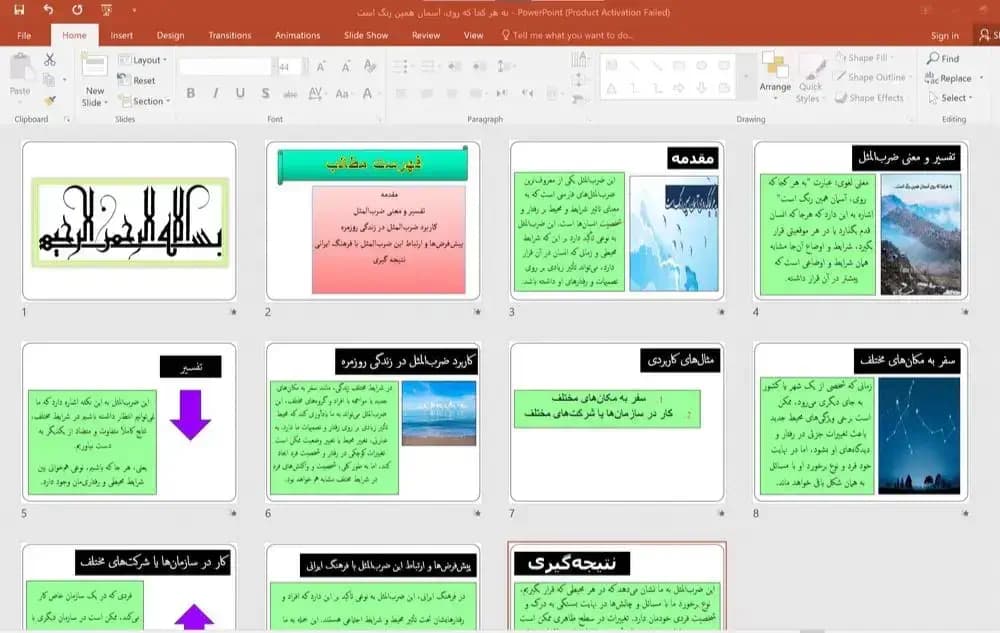This screenshot has width=1000, height=633.
Task: Apply the font color A button
Action: [x=369, y=94]
